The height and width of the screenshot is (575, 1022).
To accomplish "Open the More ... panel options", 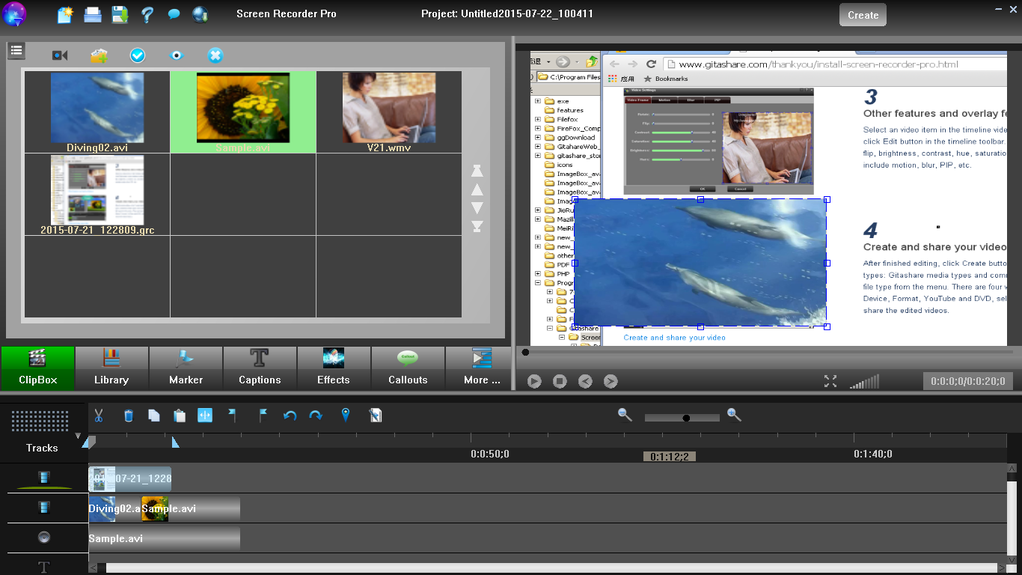I will [x=482, y=368].
